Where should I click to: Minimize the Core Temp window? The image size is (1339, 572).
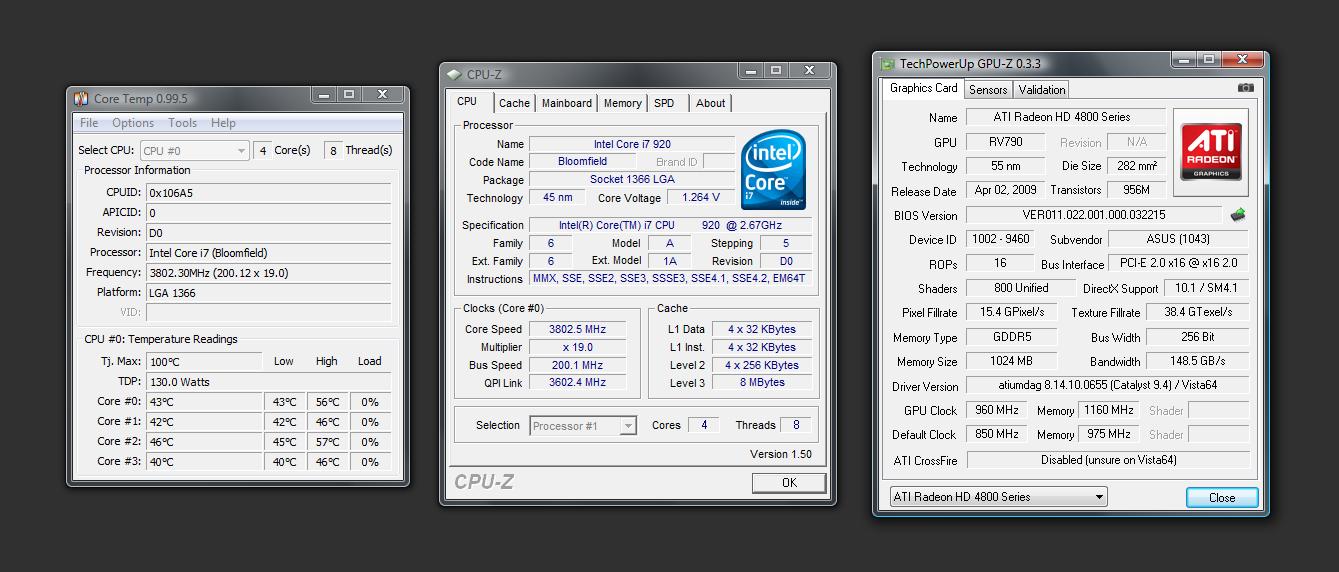point(323,95)
